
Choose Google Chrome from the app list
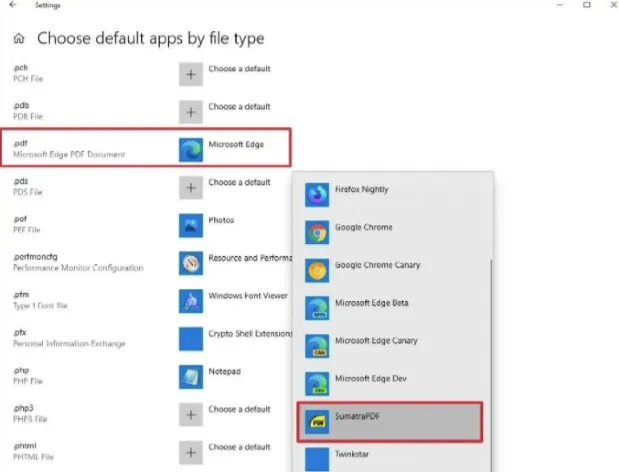391,232
